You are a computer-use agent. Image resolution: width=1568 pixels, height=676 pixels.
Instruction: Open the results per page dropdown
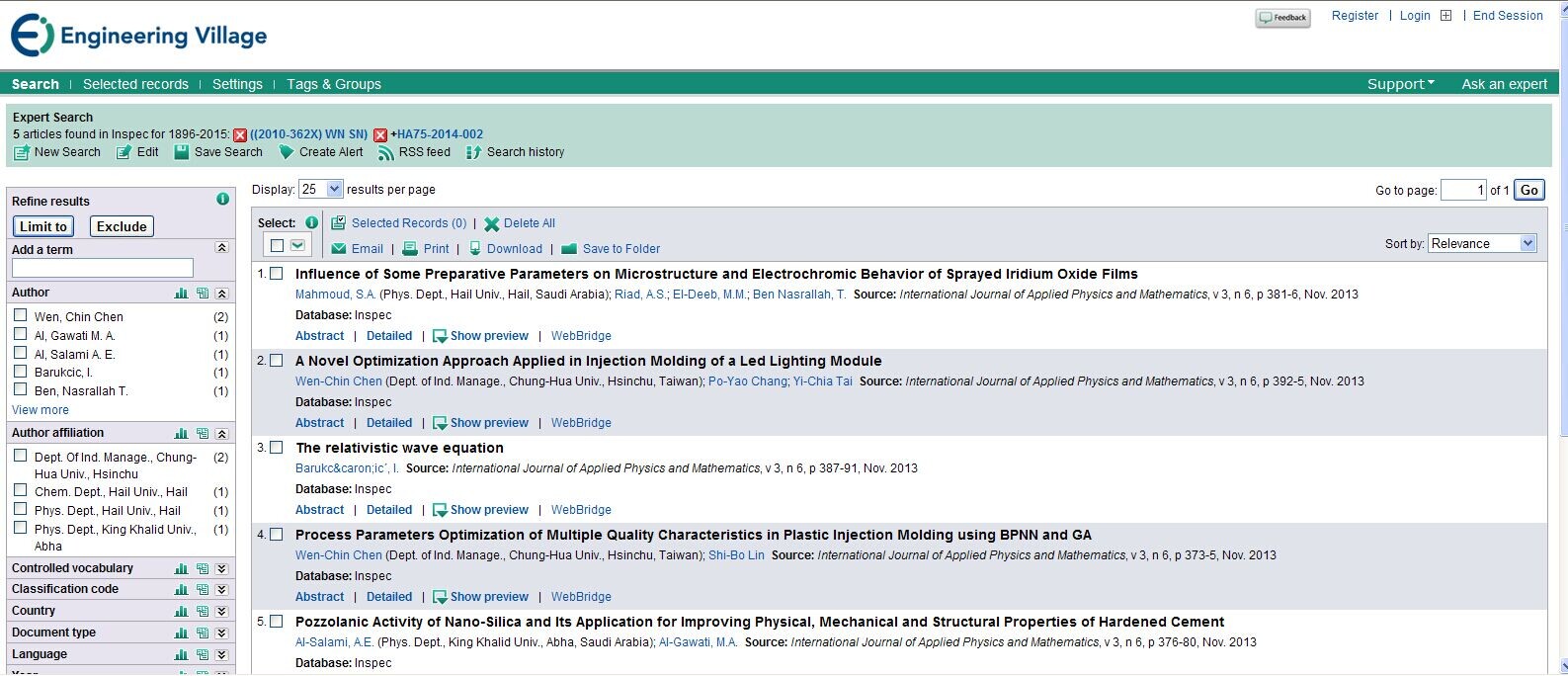point(321,189)
